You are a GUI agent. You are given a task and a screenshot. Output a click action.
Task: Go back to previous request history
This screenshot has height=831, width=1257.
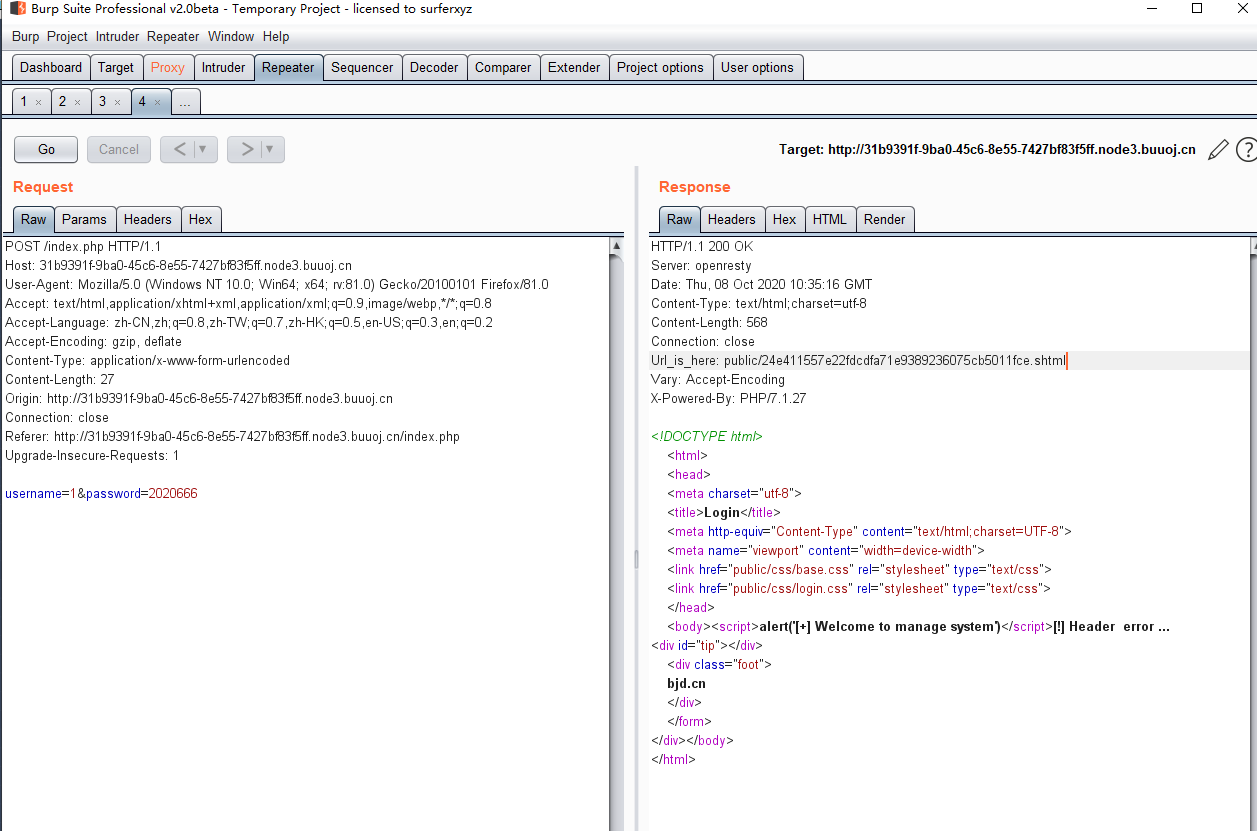coord(179,149)
